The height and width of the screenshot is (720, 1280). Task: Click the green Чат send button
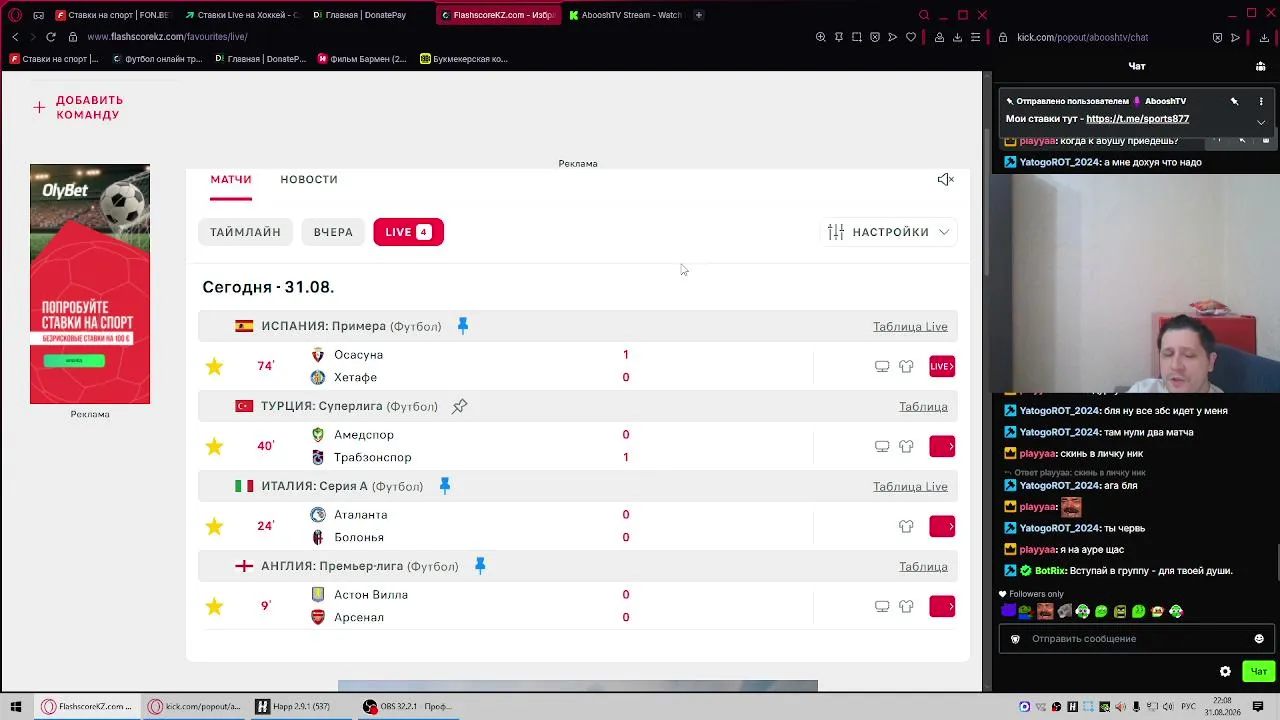1258,672
